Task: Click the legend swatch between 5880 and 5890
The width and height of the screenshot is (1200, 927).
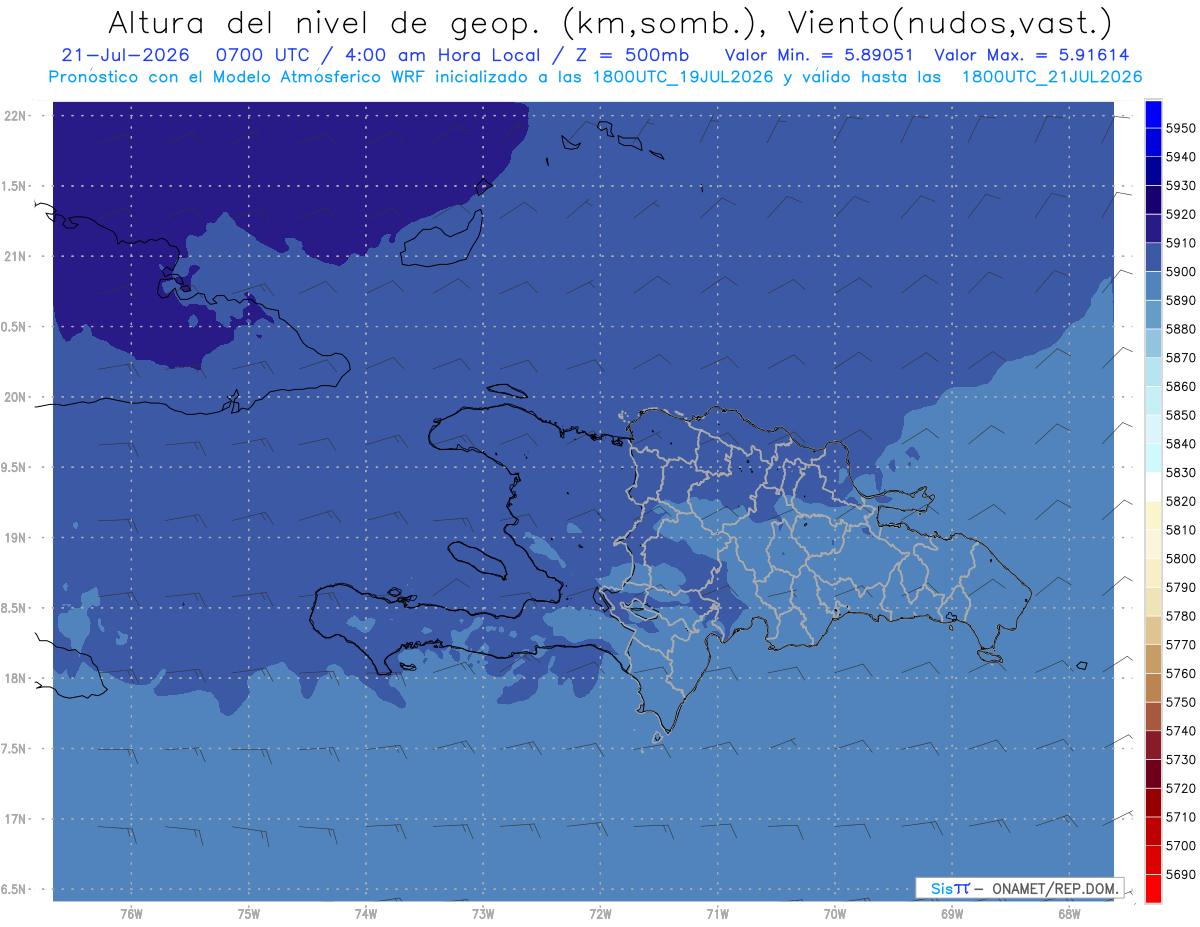Action: (1153, 314)
